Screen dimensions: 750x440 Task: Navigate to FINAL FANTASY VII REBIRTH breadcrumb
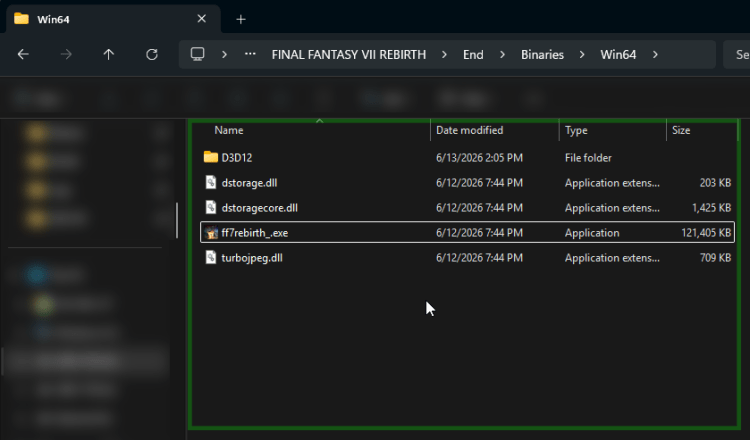point(349,55)
